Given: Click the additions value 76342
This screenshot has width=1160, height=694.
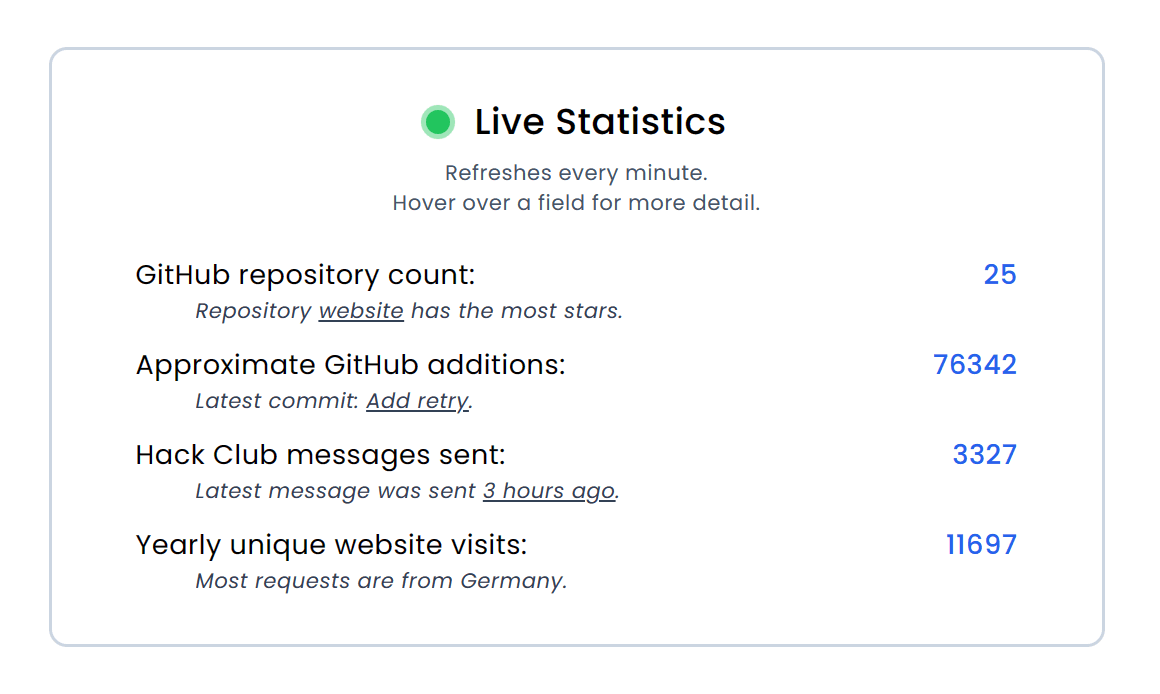Looking at the screenshot, I should (974, 365).
